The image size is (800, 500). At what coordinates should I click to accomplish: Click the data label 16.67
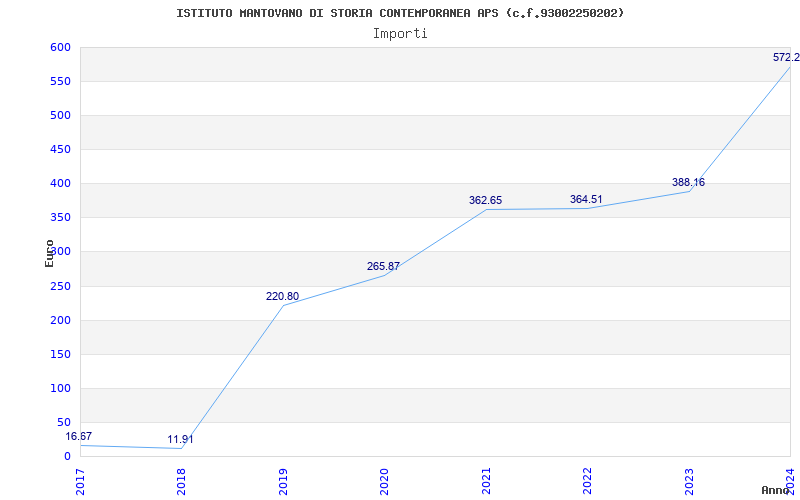pyautogui.click(x=79, y=436)
